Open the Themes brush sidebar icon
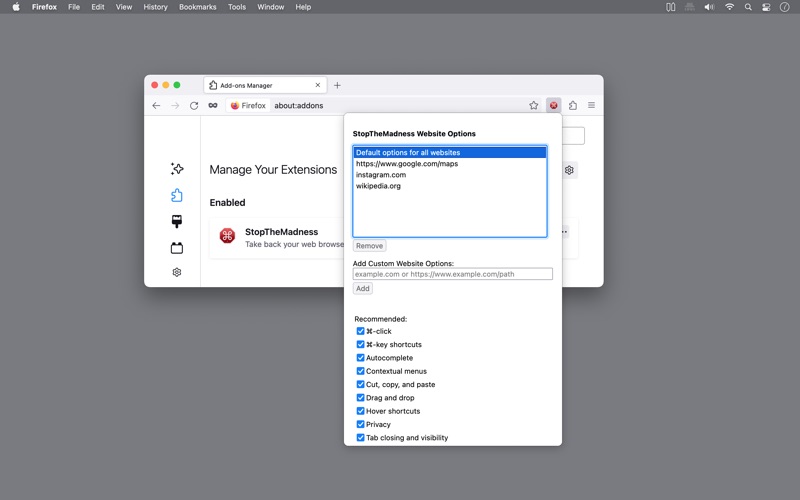The width and height of the screenshot is (800, 500). [x=177, y=221]
